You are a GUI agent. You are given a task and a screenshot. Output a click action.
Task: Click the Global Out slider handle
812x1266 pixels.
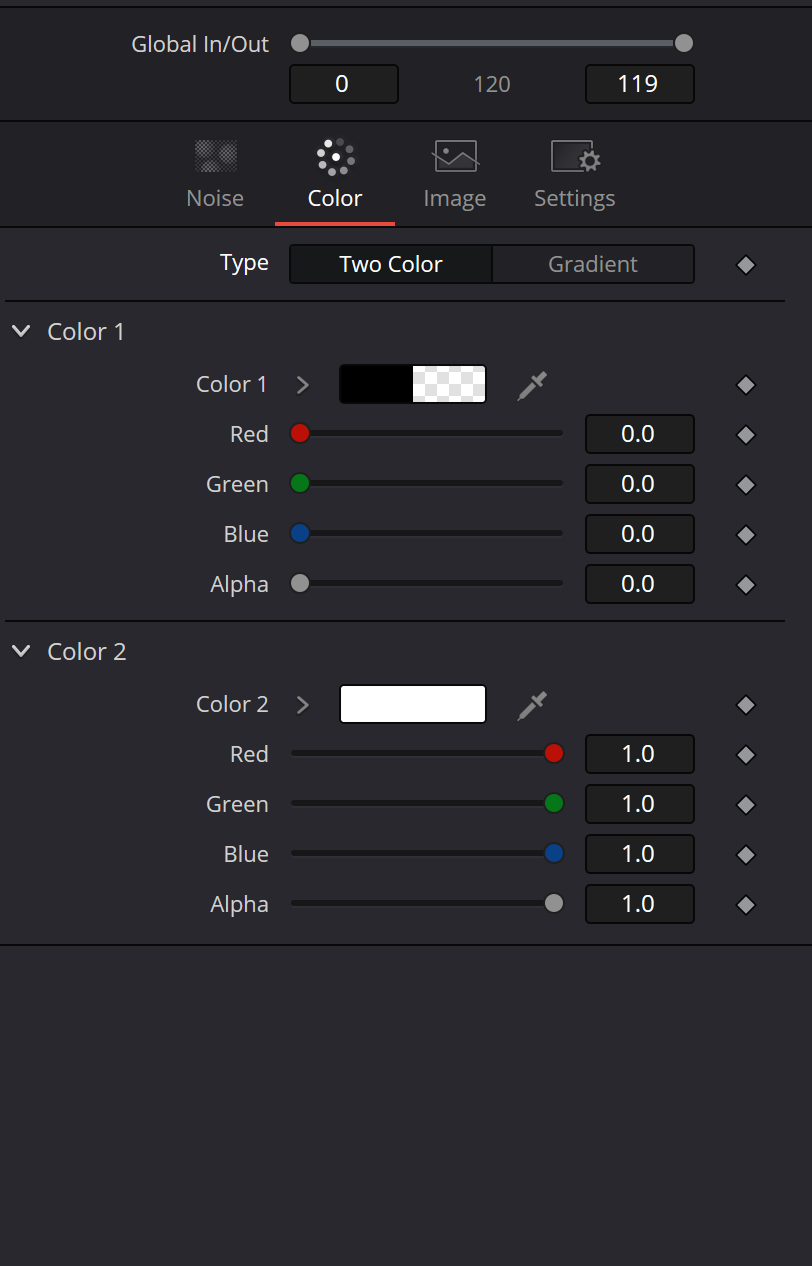pos(684,43)
